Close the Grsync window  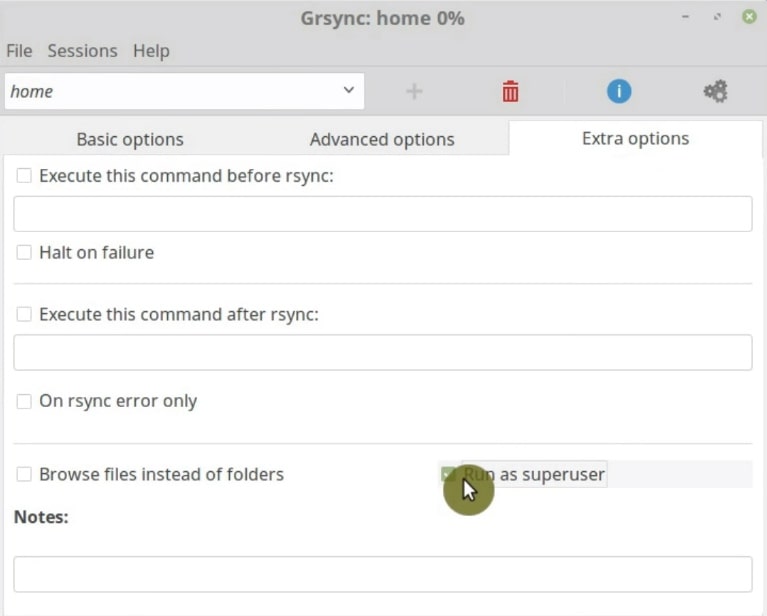[749, 17]
